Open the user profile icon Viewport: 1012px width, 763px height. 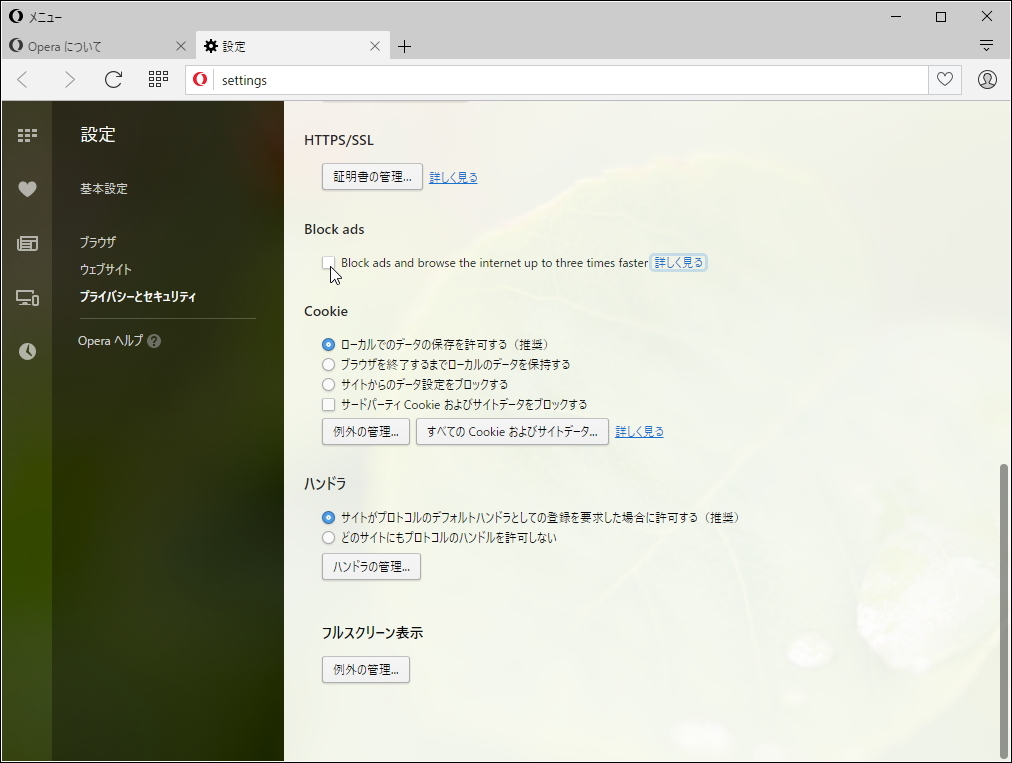pos(987,79)
